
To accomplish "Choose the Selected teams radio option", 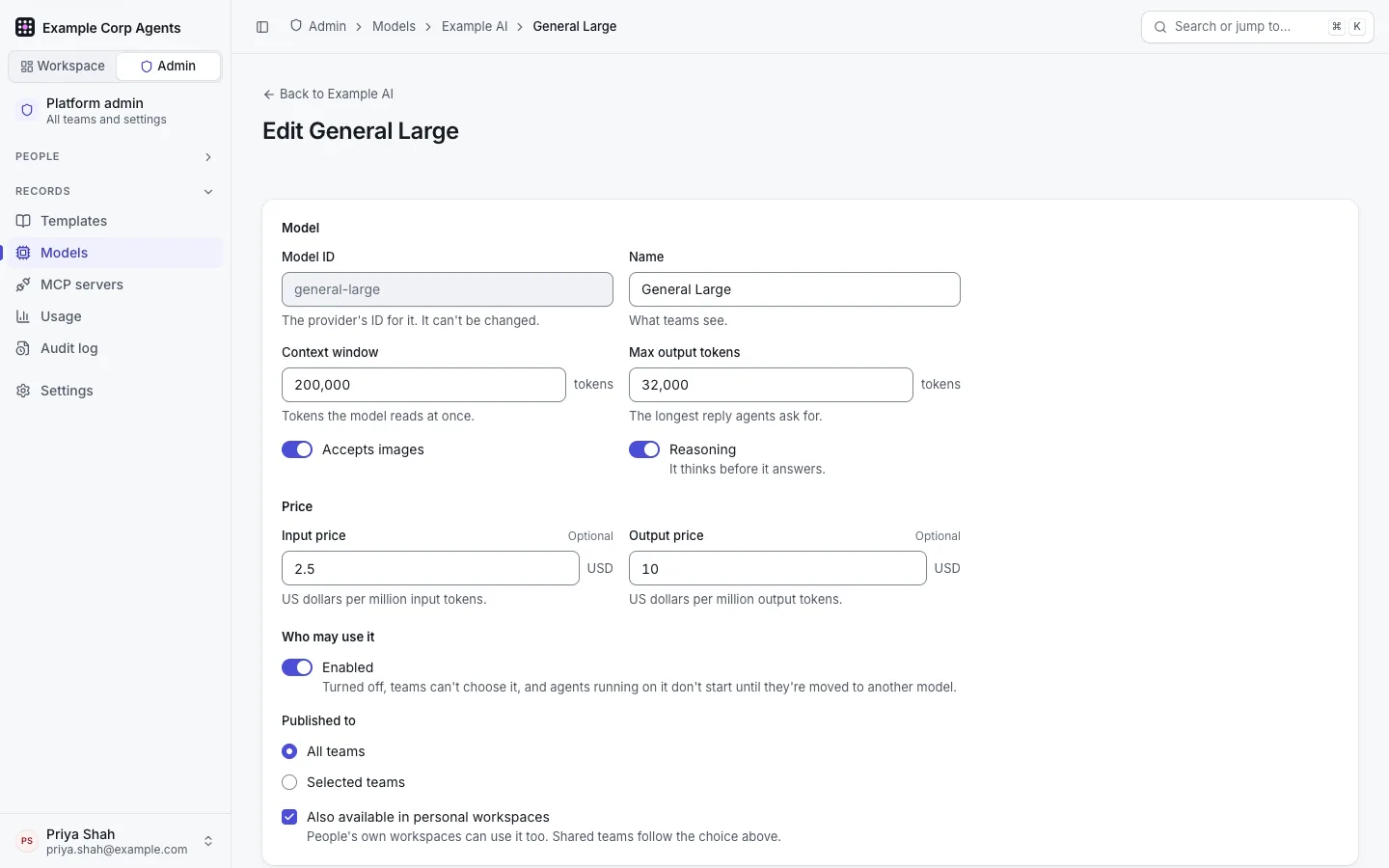I will (x=289, y=782).
